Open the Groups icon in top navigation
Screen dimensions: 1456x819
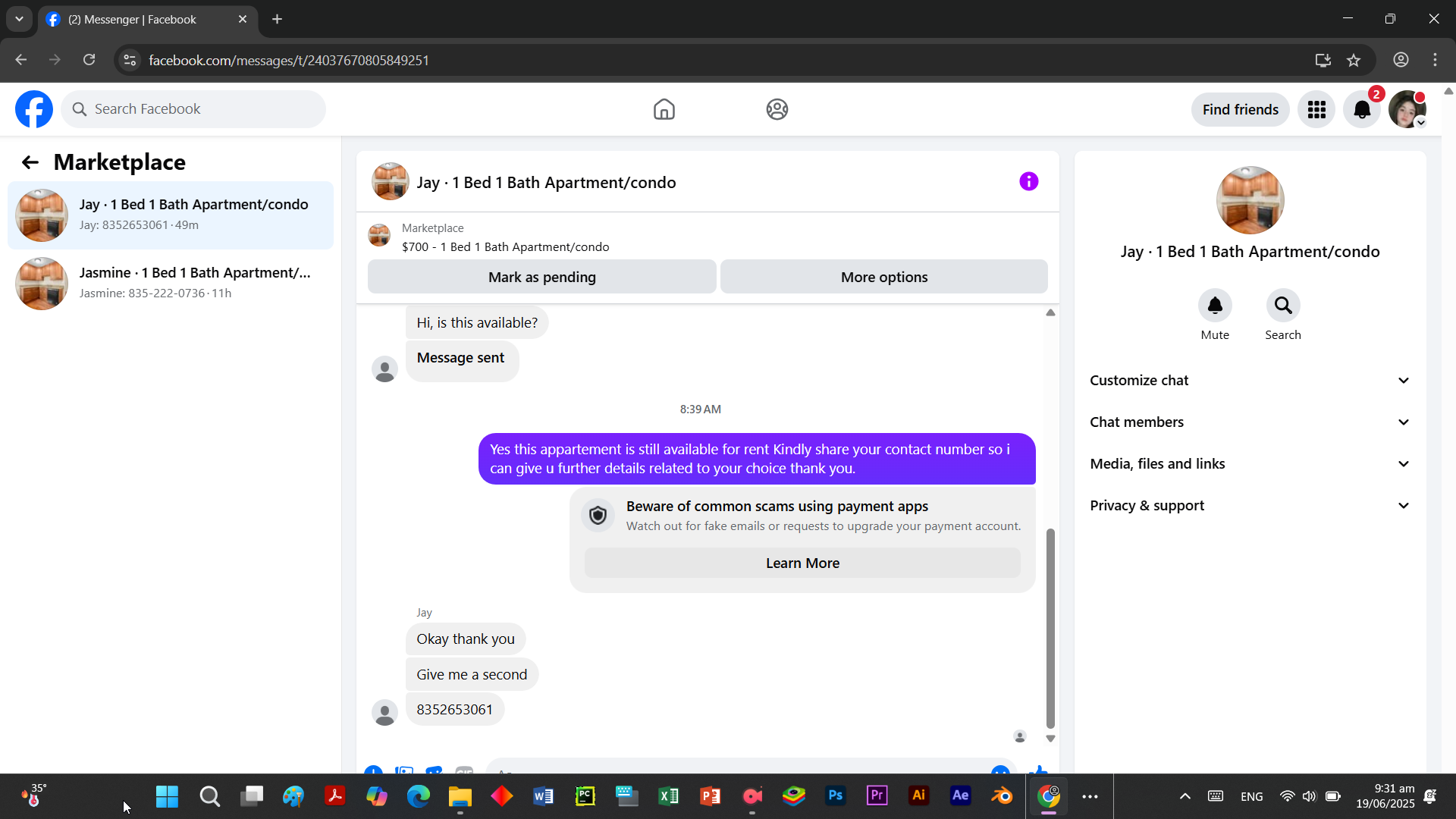pos(777,109)
